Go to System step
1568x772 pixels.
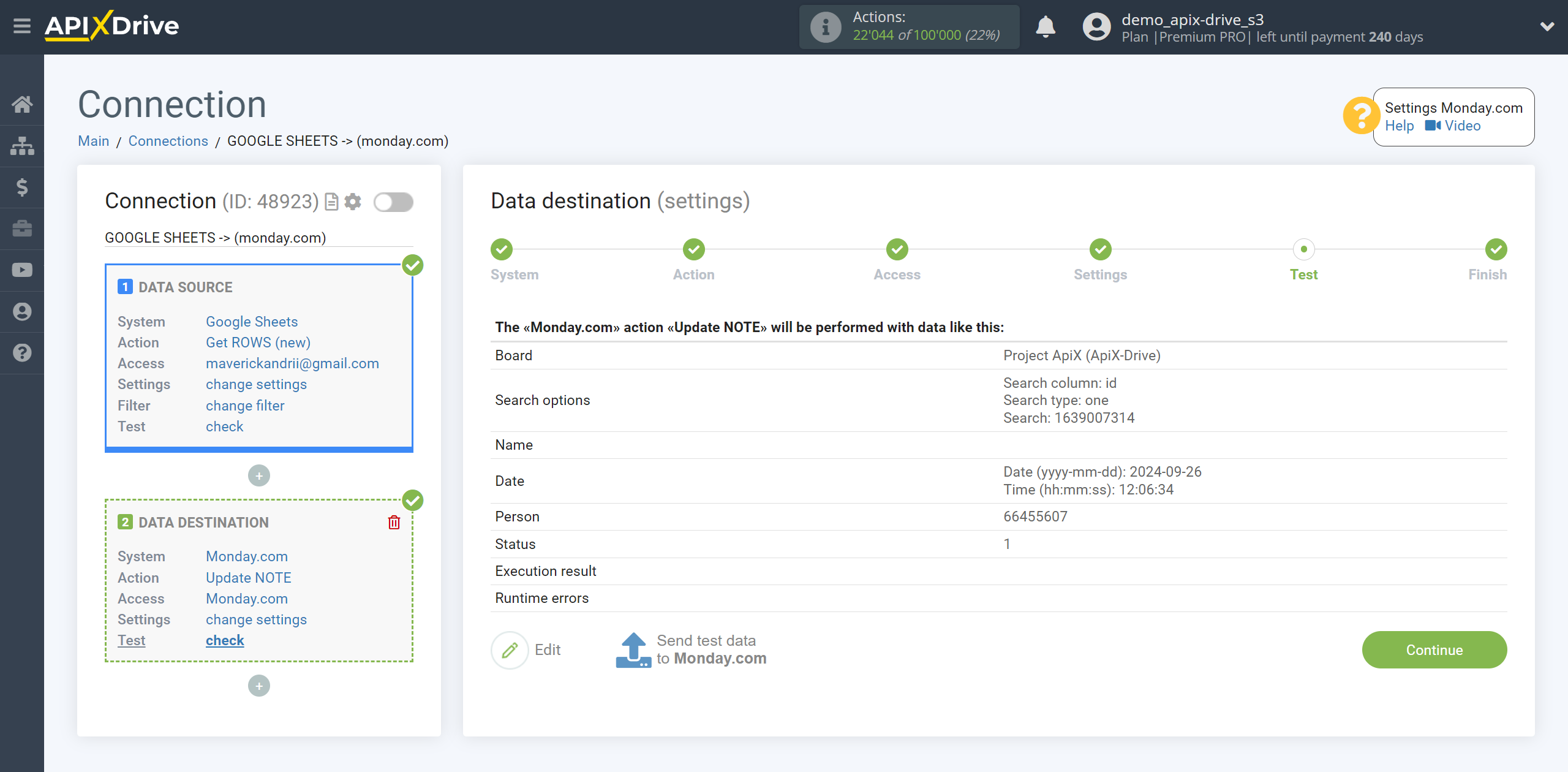[x=502, y=249]
